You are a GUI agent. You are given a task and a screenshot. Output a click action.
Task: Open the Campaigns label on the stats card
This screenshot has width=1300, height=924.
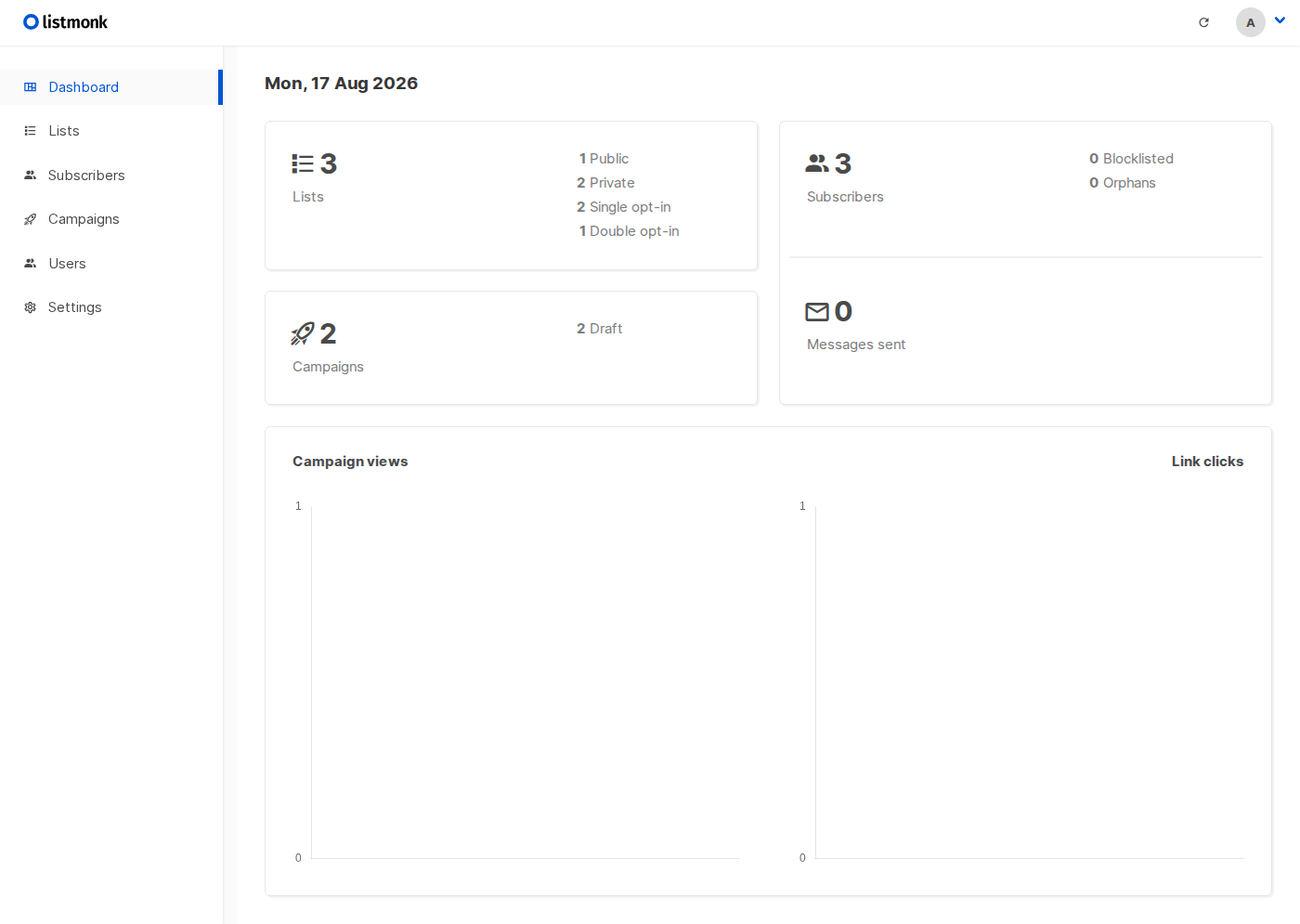click(328, 367)
